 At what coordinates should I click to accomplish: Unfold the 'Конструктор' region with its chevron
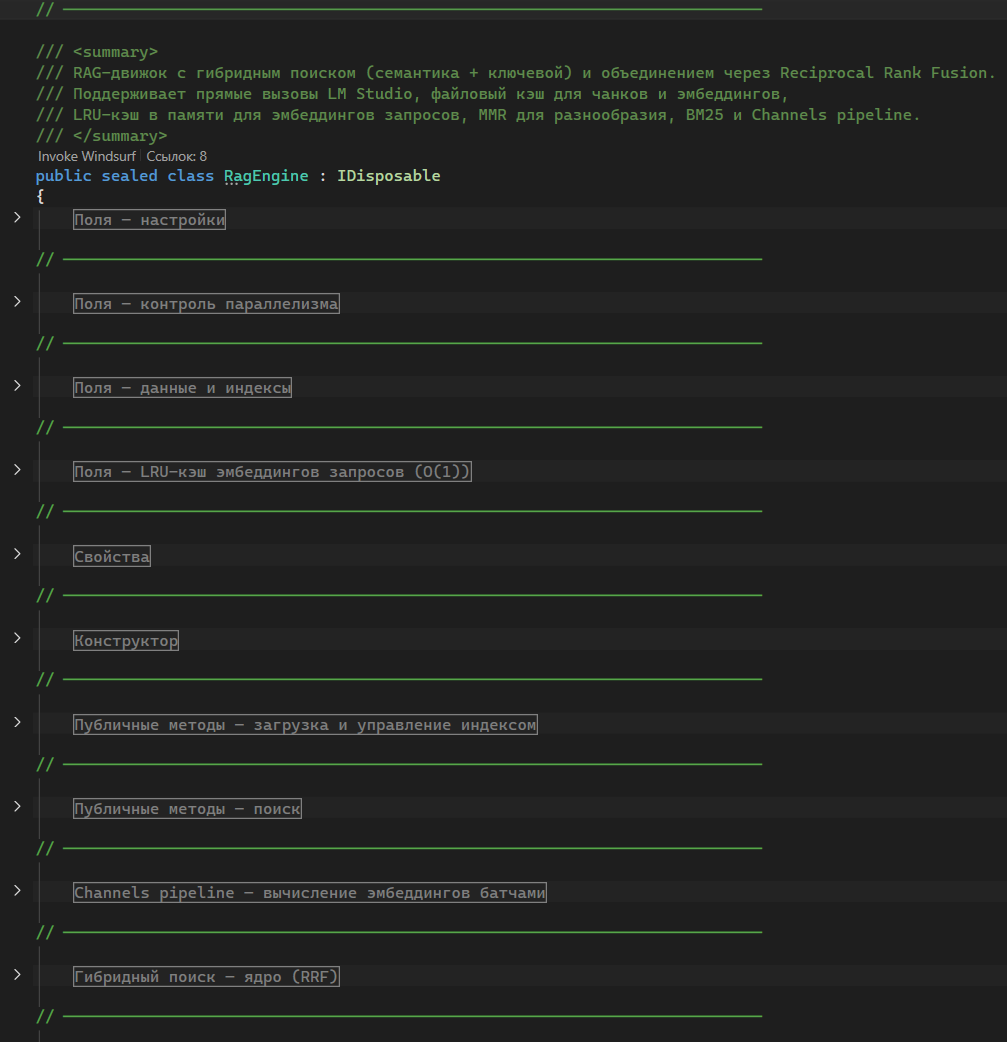tap(17, 637)
